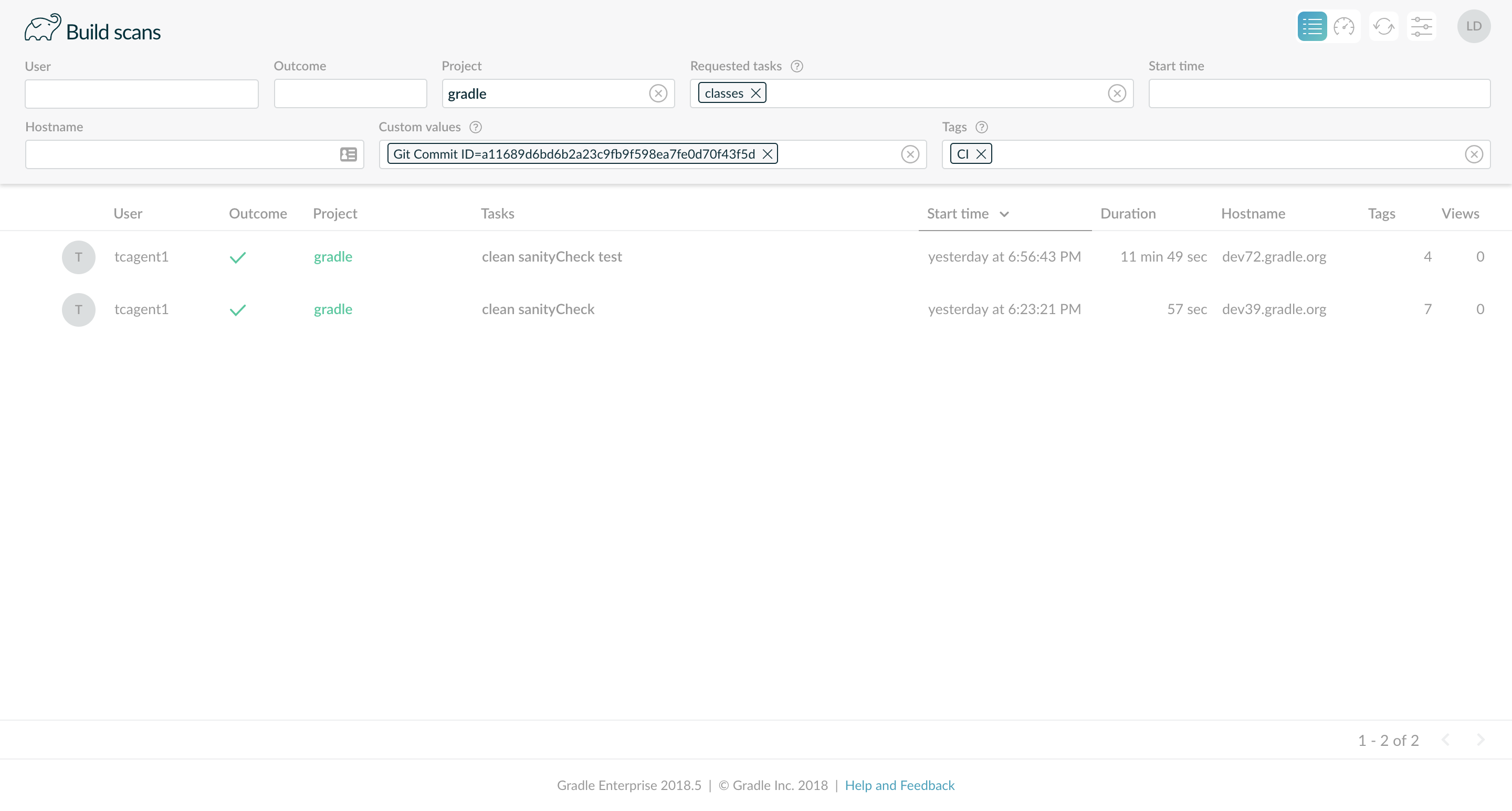Click 'yesterday at 6:23:21 PM' start time
Viewport: 1512px width, 811px height.
coord(1004,309)
